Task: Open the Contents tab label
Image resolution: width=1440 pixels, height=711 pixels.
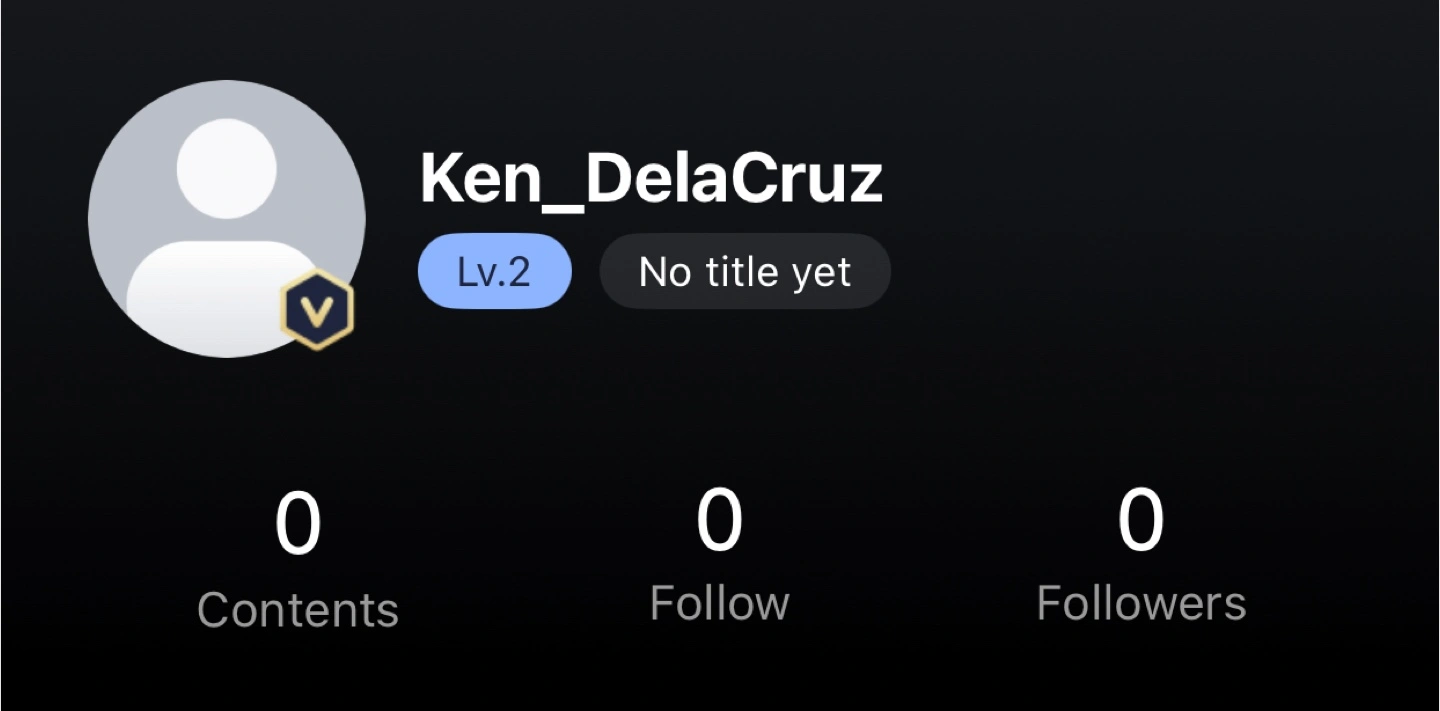Action: [298, 609]
